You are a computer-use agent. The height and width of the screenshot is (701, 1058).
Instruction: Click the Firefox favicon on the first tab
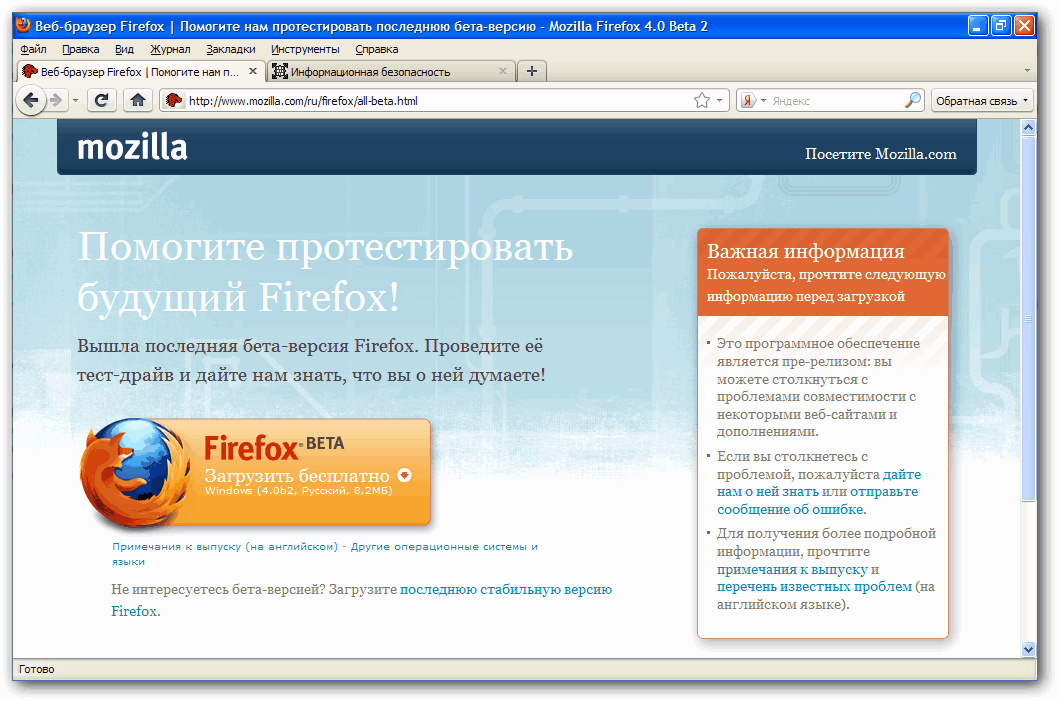point(29,71)
